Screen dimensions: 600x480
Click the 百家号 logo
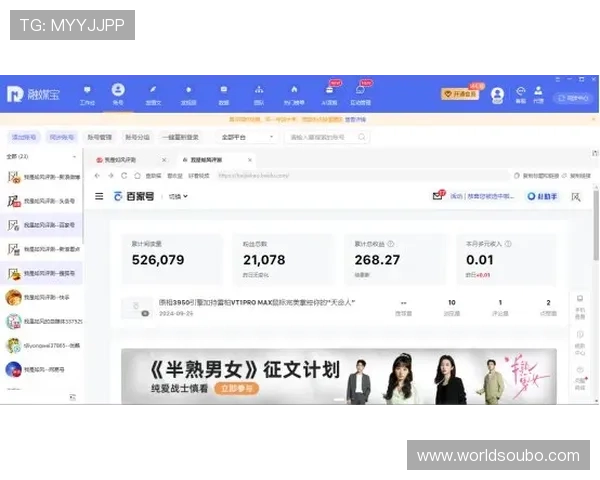coord(134,196)
